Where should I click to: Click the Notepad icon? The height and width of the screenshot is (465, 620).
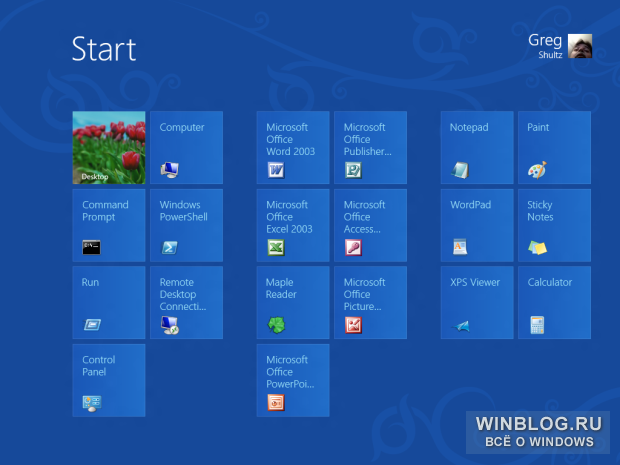click(460, 170)
